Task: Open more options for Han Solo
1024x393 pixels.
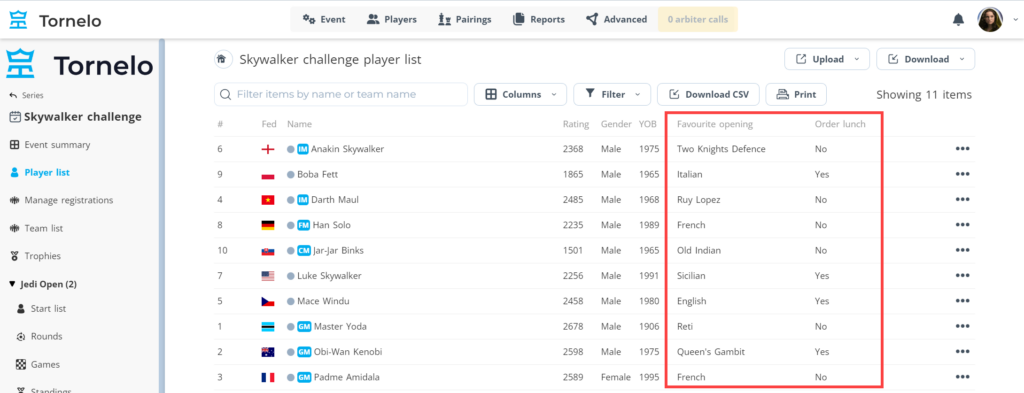Action: click(962, 225)
